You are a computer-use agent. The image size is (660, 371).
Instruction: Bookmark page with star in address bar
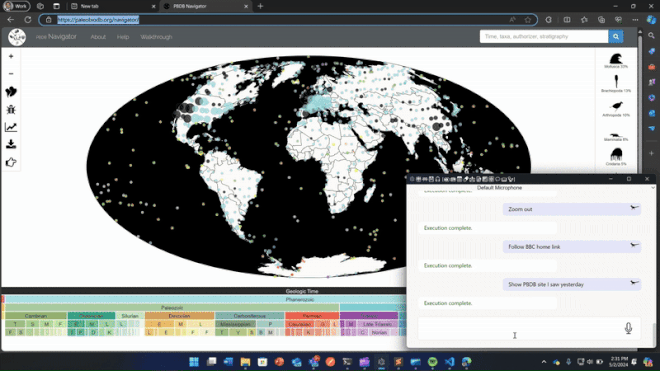click(528, 20)
